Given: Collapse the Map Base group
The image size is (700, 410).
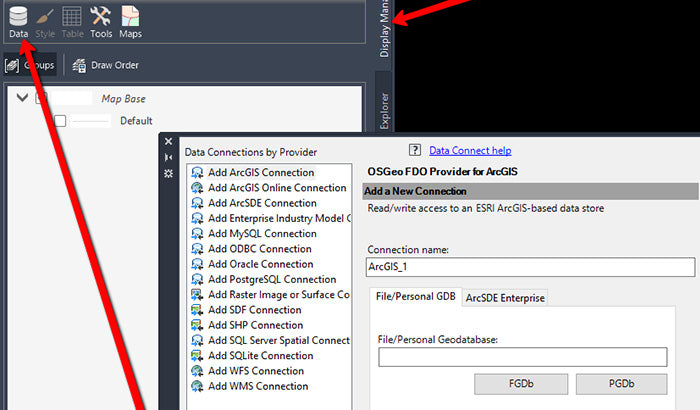Looking at the screenshot, I should click(x=22, y=97).
